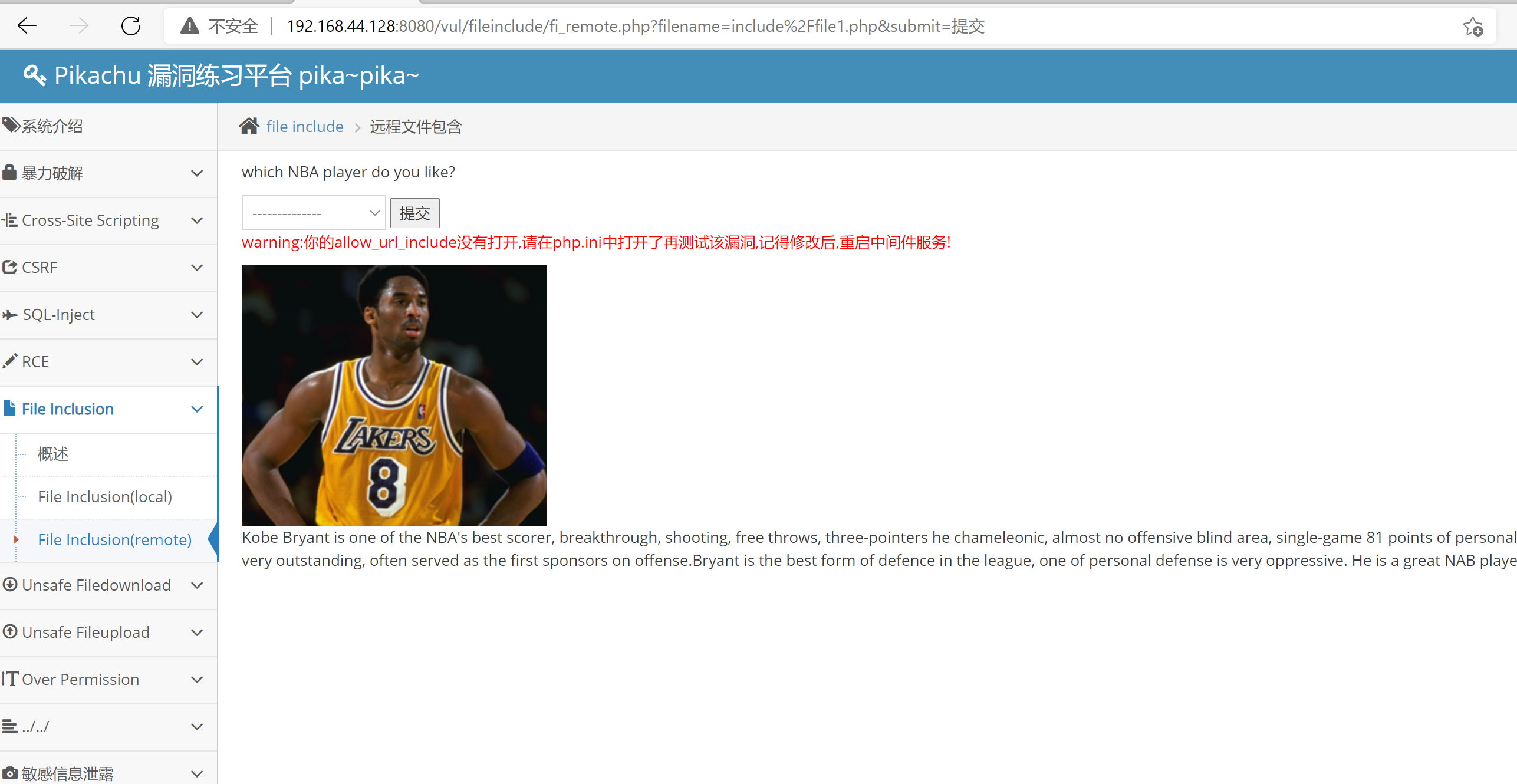Click the insecure site warning triangle icon

pos(189,26)
